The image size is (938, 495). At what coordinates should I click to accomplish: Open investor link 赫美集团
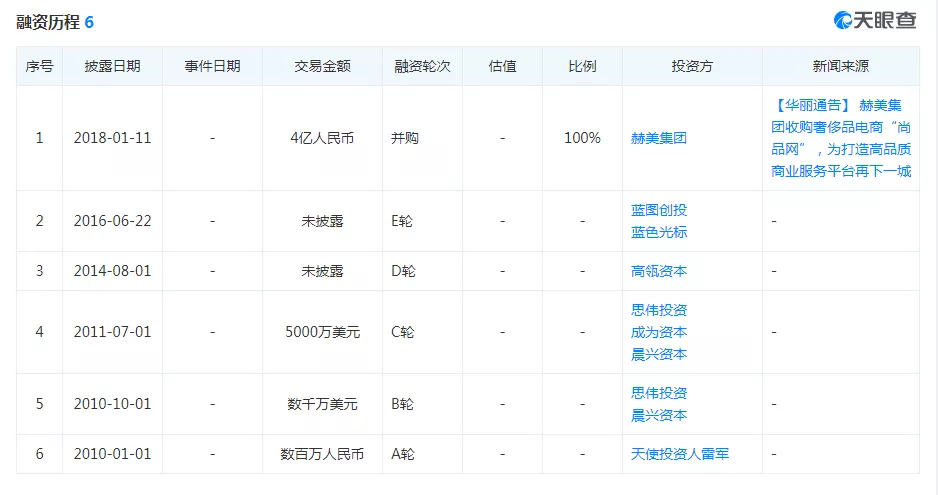click(659, 138)
